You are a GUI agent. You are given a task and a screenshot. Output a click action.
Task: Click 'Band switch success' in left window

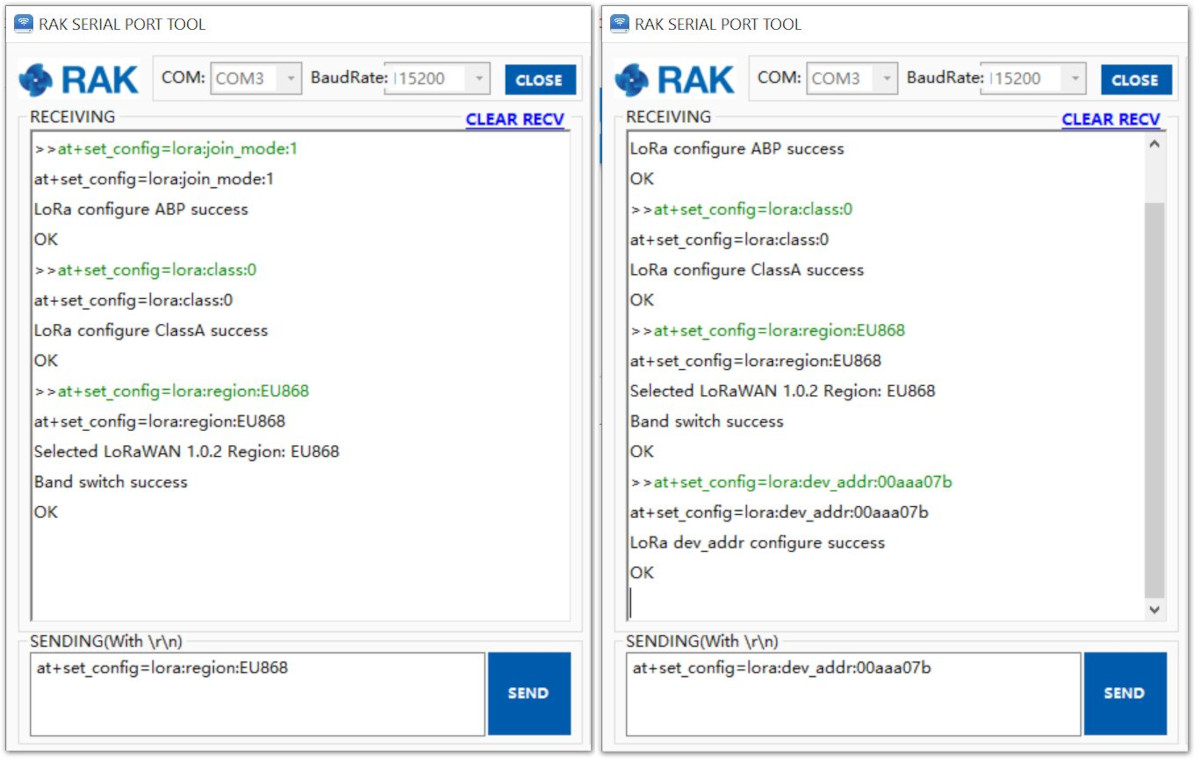coord(111,482)
